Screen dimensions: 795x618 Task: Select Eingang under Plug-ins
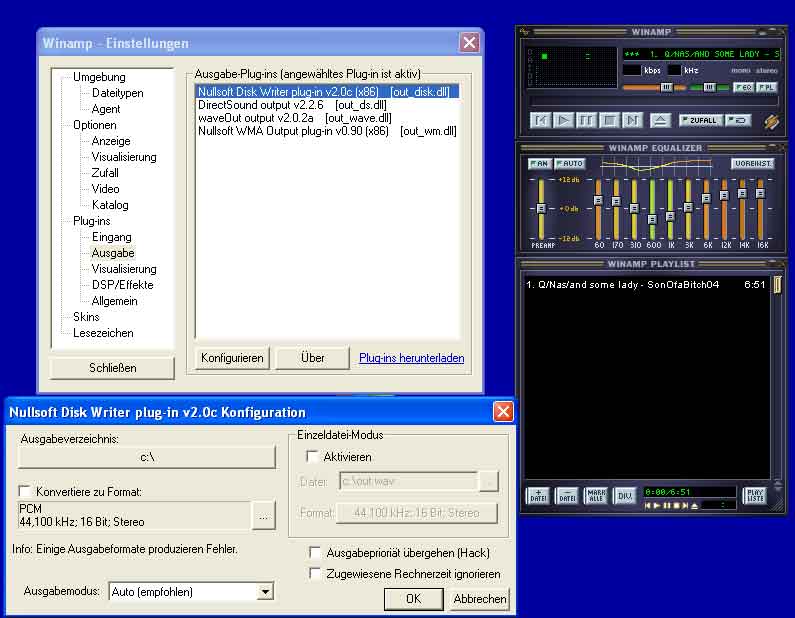click(112, 237)
